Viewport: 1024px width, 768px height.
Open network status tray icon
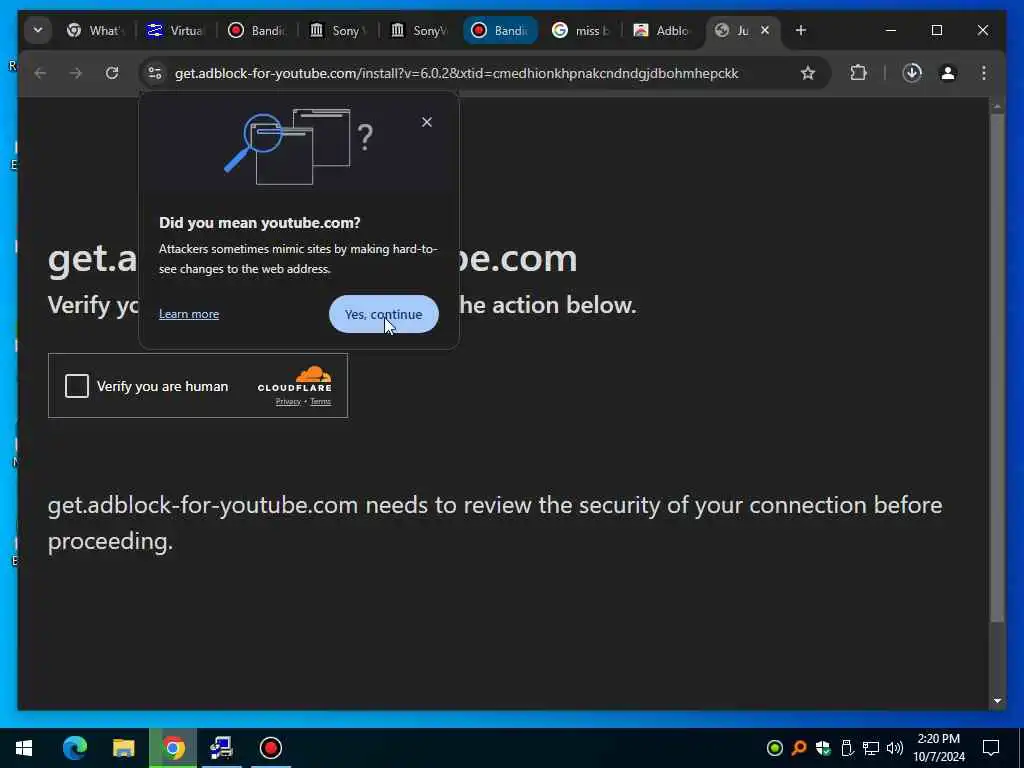(x=871, y=748)
